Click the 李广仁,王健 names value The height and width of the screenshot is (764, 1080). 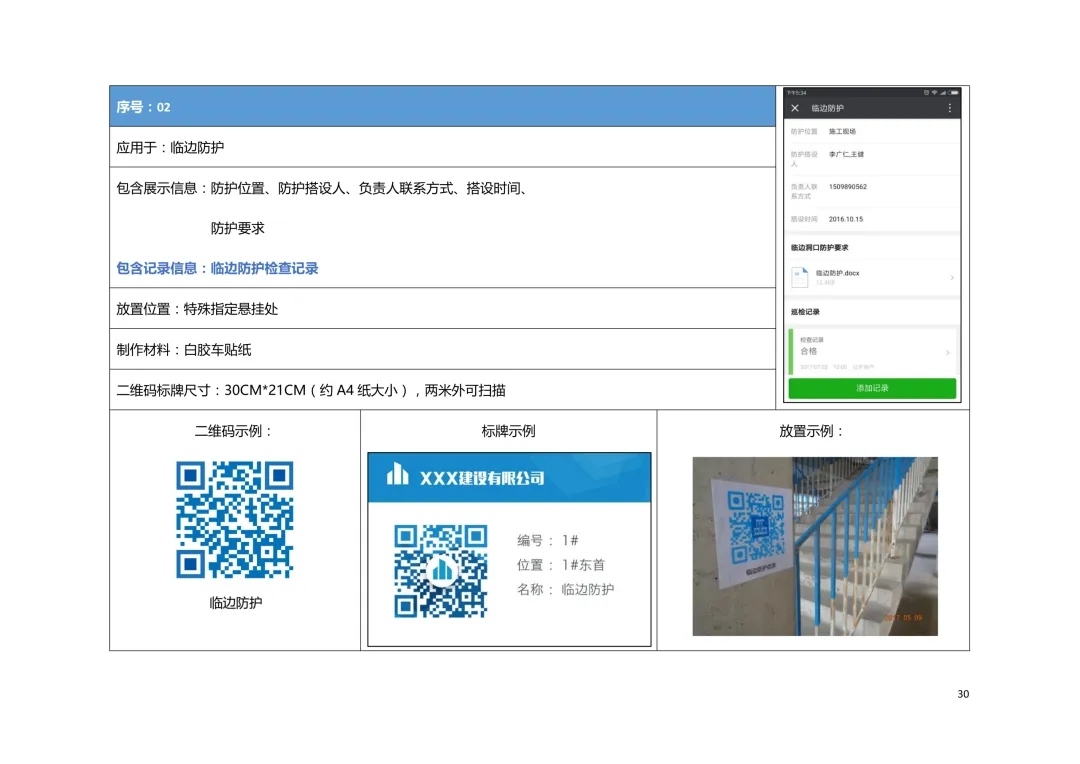coord(846,154)
